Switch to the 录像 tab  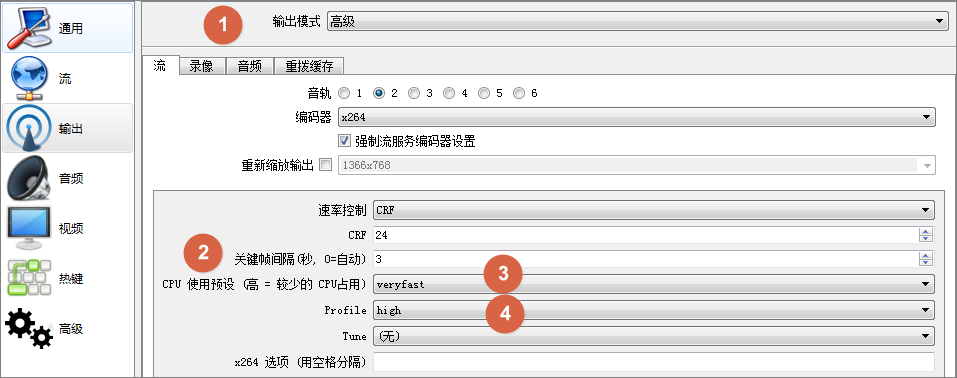click(x=201, y=67)
